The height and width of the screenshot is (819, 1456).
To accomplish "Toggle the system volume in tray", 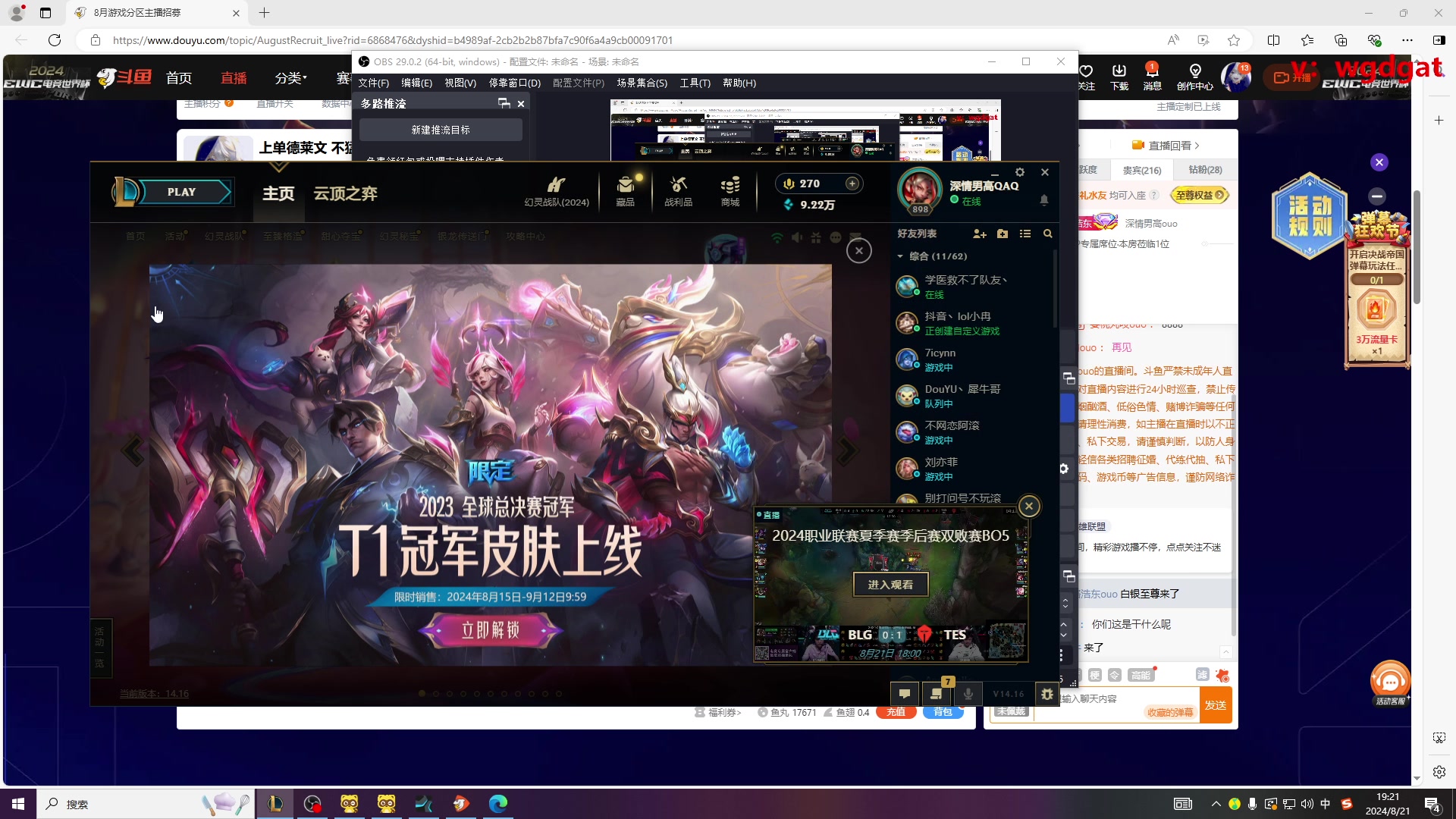I will click(1307, 804).
